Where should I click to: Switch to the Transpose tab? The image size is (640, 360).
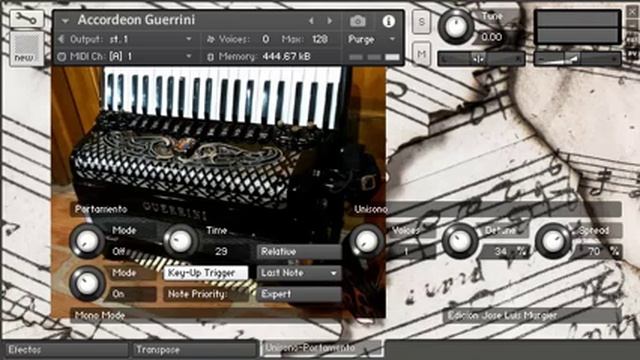(193, 349)
